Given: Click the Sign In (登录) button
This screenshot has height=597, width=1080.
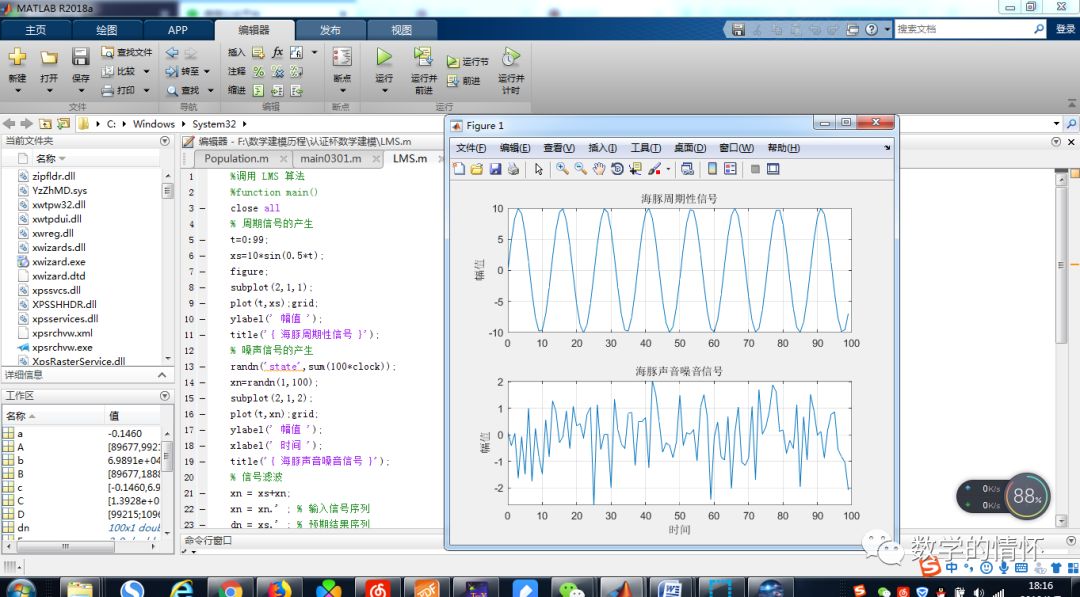Looking at the screenshot, I should tap(1065, 29).
